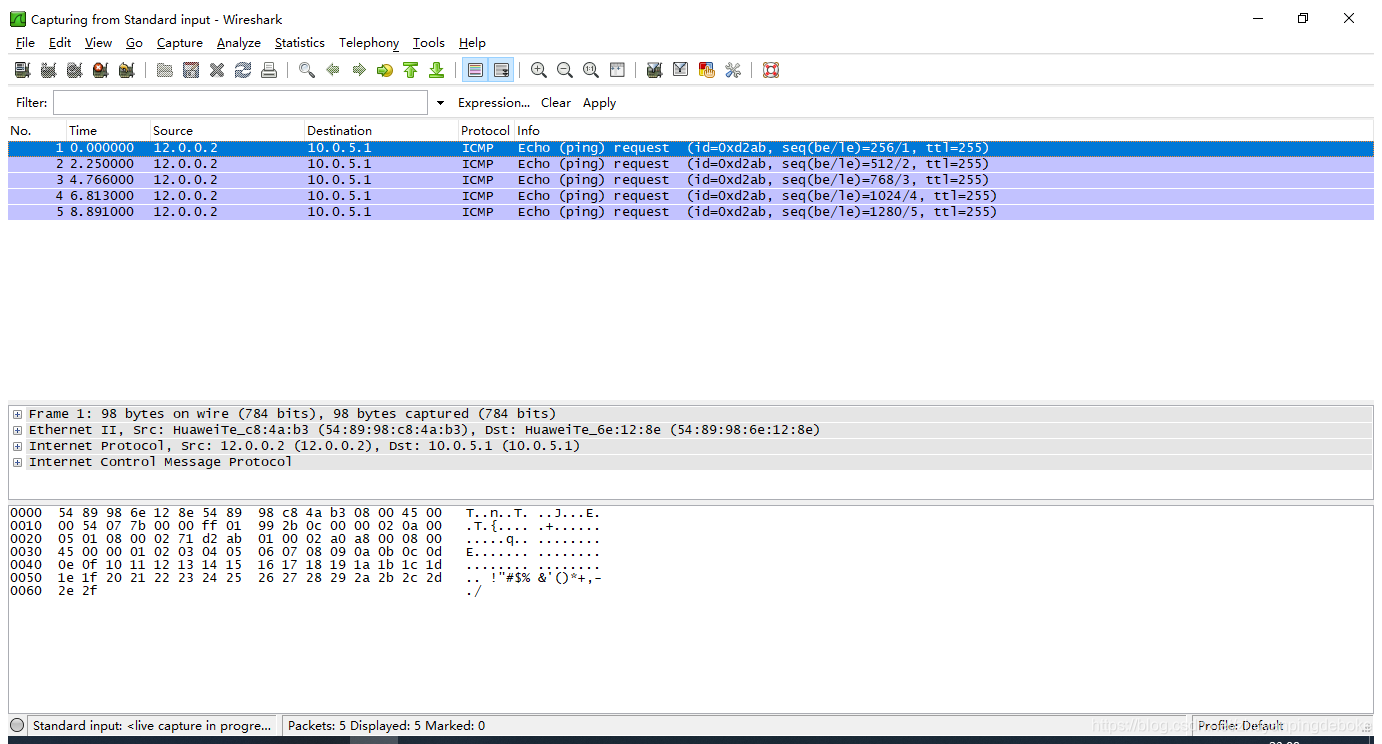Select packet 5 at time 8.891000
Viewport: 1382px width, 744px height.
(x=691, y=212)
